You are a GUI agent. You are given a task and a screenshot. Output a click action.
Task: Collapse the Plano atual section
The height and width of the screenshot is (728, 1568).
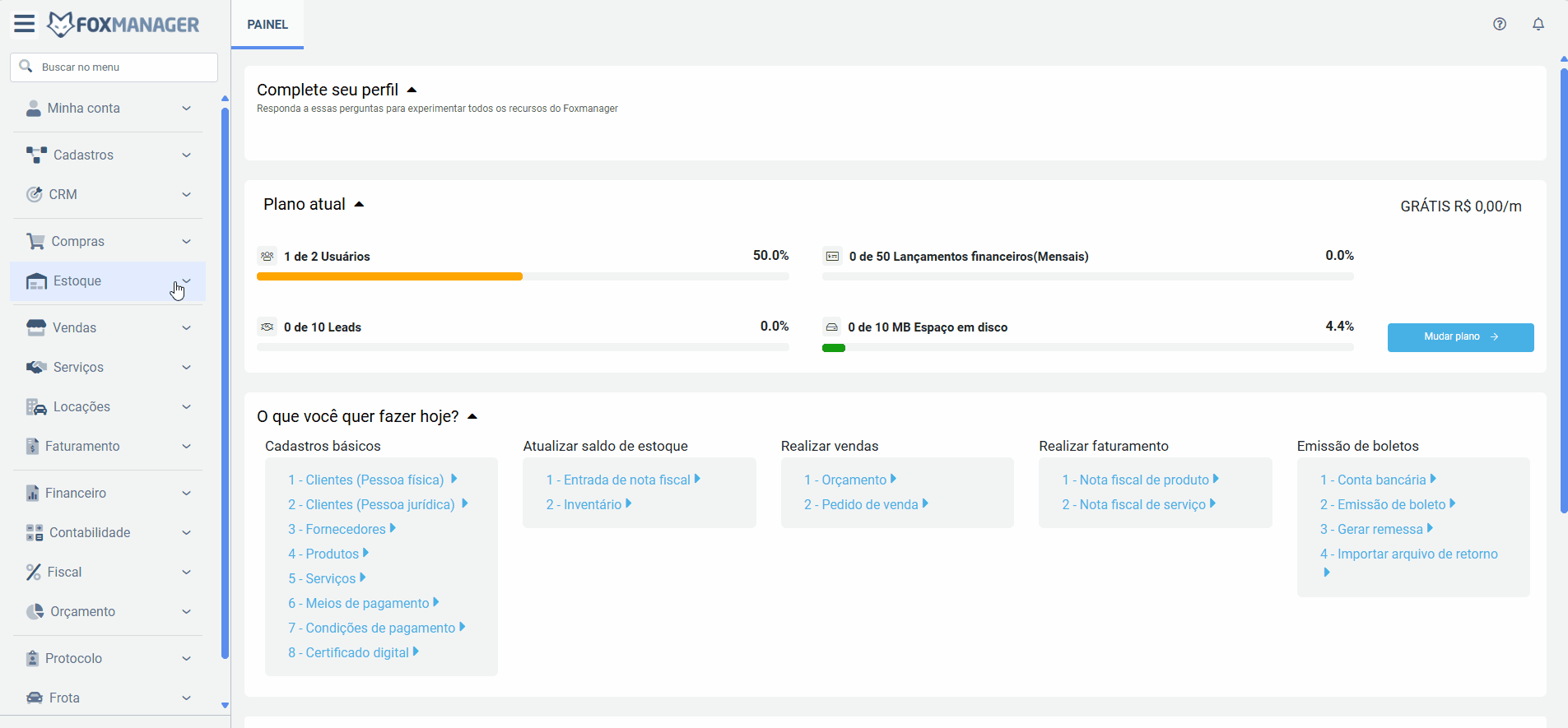359,204
